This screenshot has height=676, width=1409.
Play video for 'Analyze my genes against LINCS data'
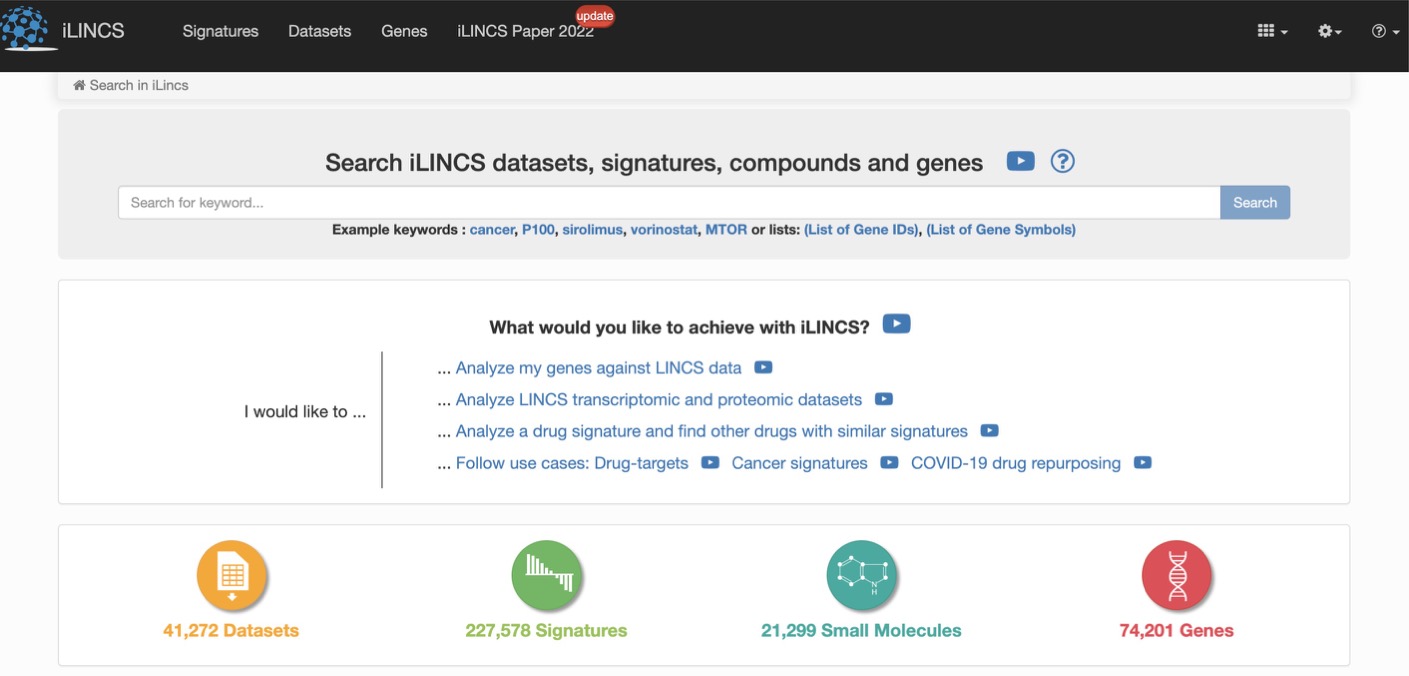[x=763, y=367]
